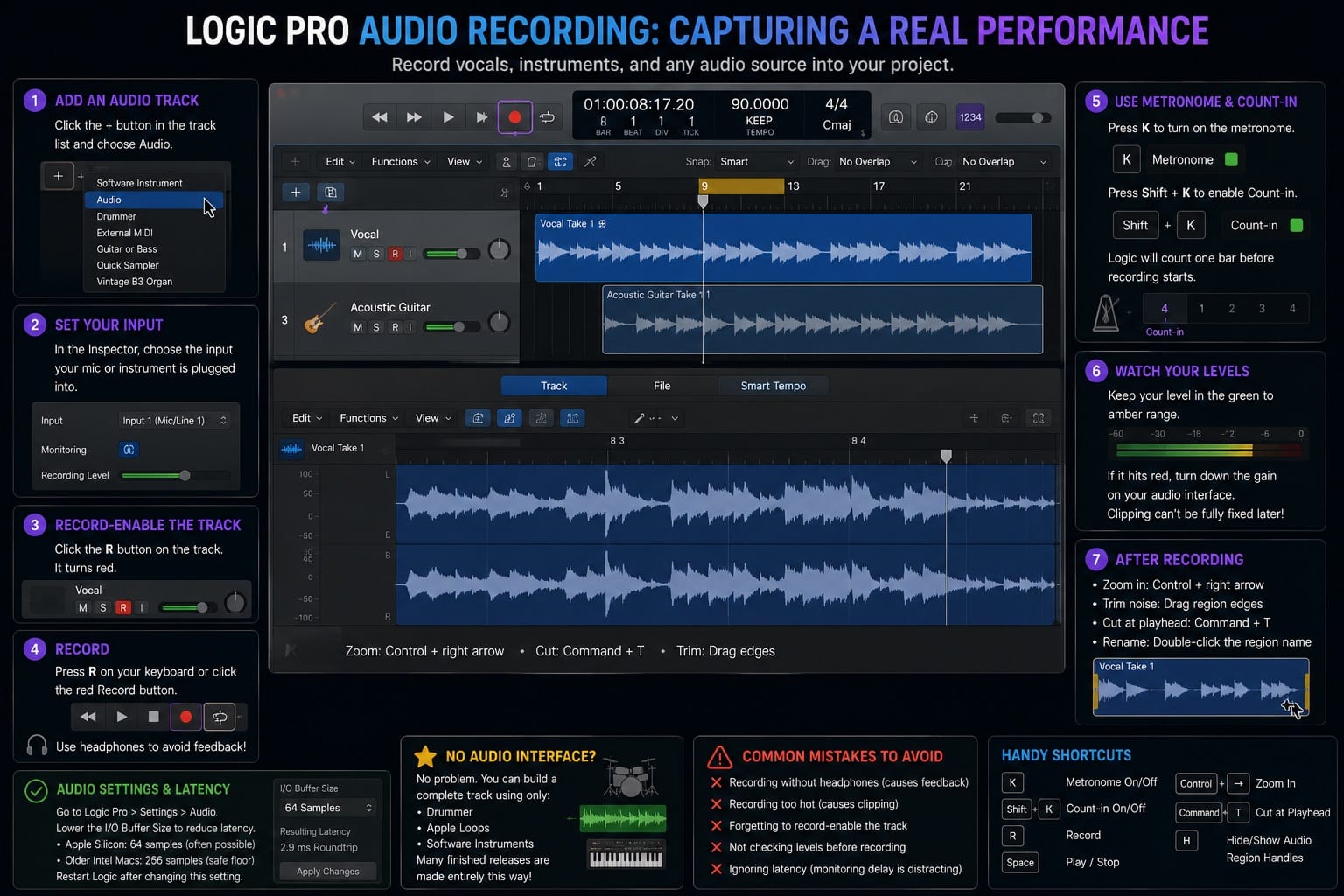This screenshot has width=1344, height=896.
Task: Open the Functions menu in tracks area toolbar
Action: click(x=401, y=162)
